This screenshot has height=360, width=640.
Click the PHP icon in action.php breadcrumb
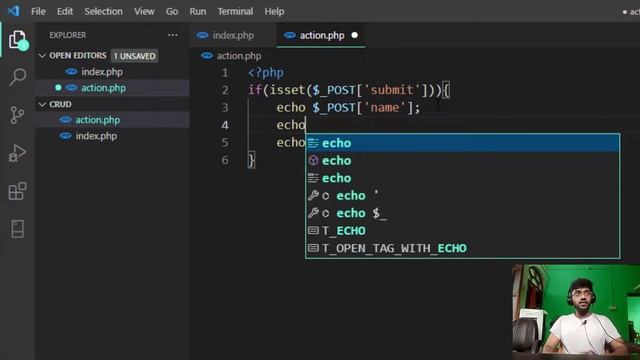(x=207, y=56)
